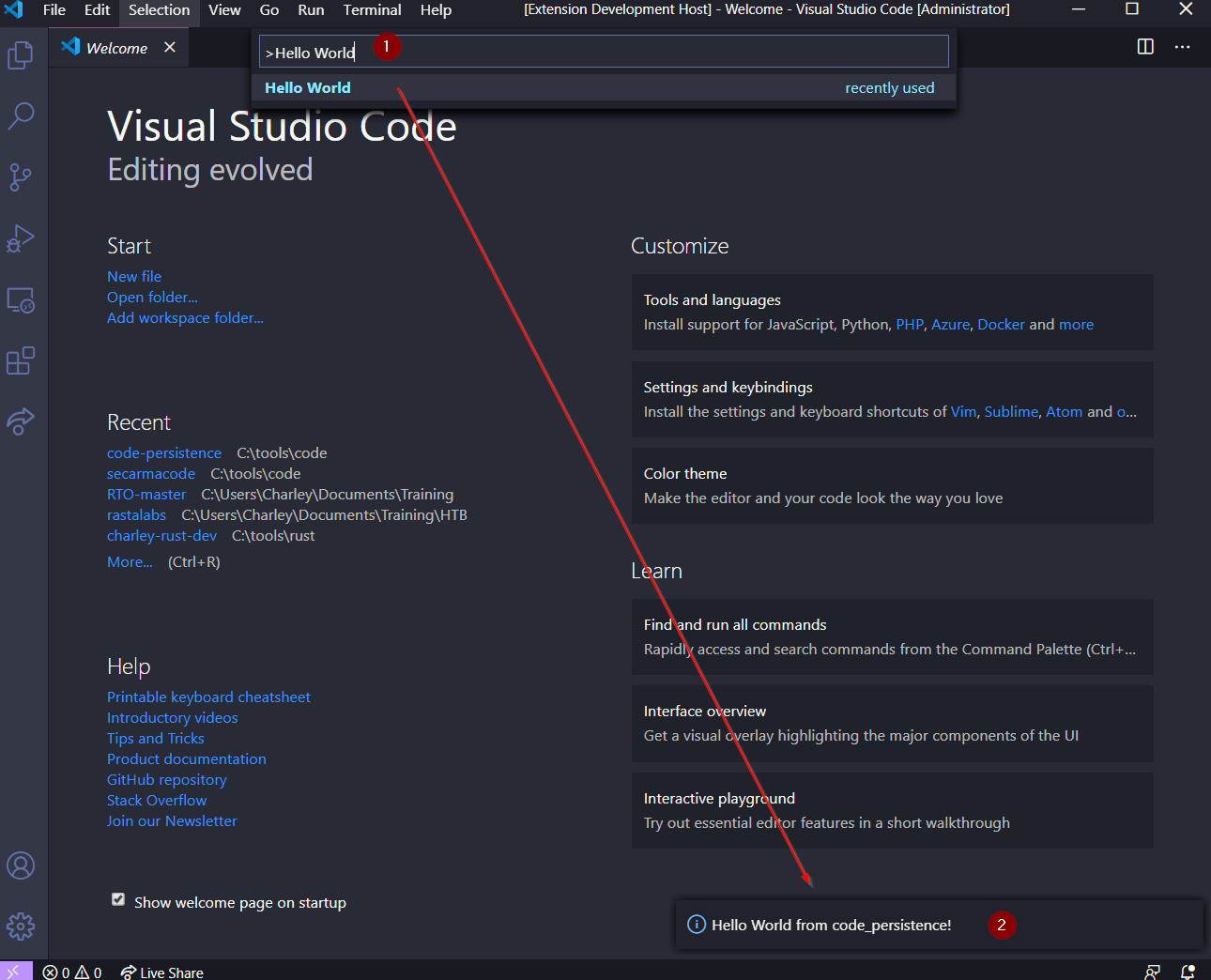The width and height of the screenshot is (1211, 980).
Task: Open Introductory videos link
Action: pos(173,718)
